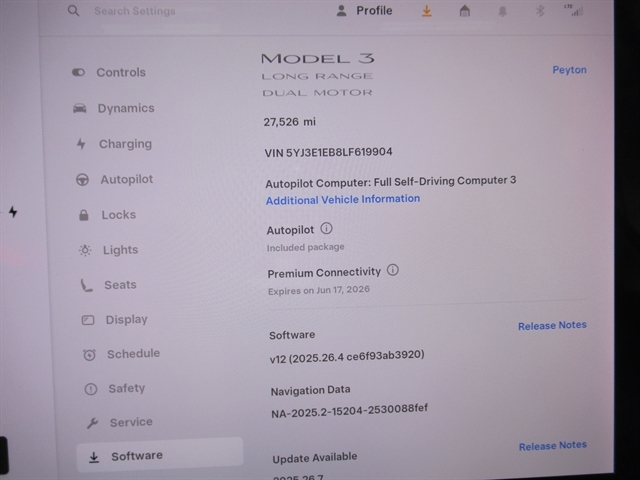Image resolution: width=640 pixels, height=480 pixels.
Task: Tap the LTE signal strength icon
Action: tap(573, 9)
